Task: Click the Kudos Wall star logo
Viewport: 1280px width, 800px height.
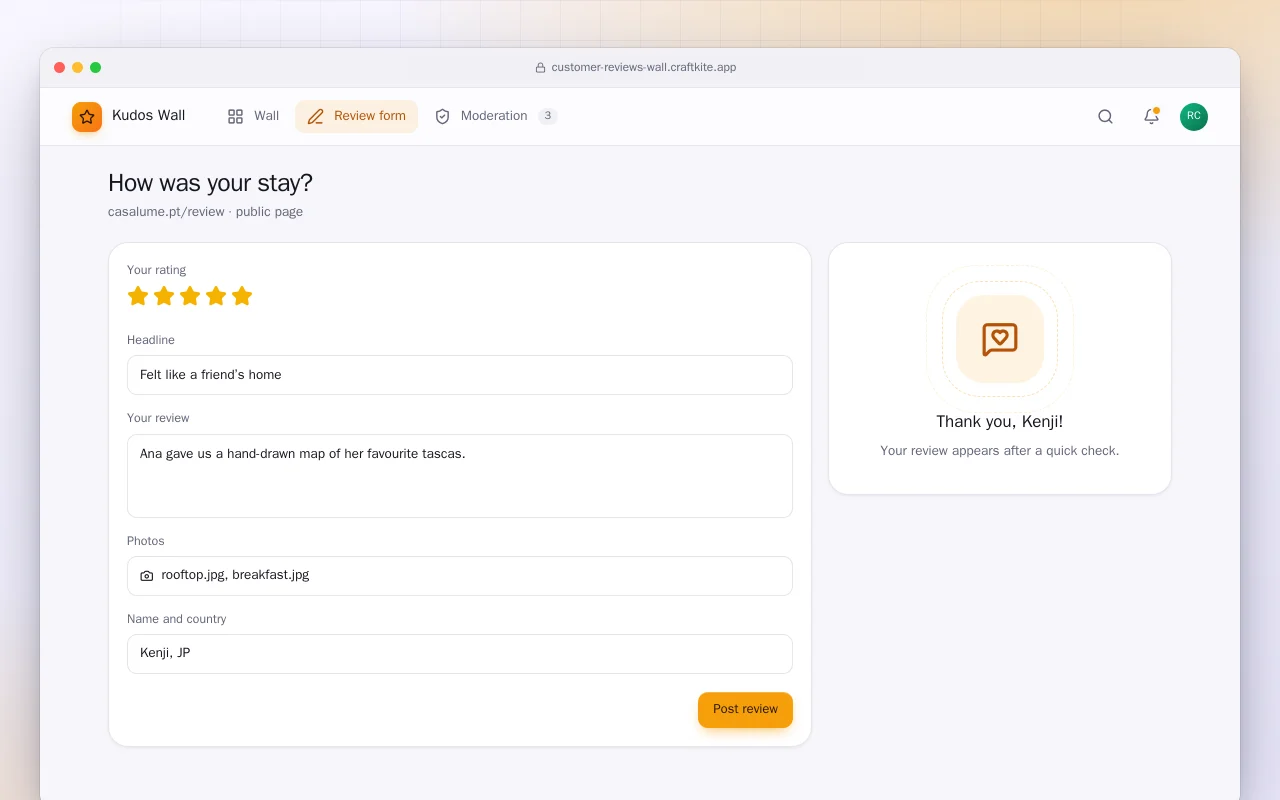Action: click(x=87, y=117)
